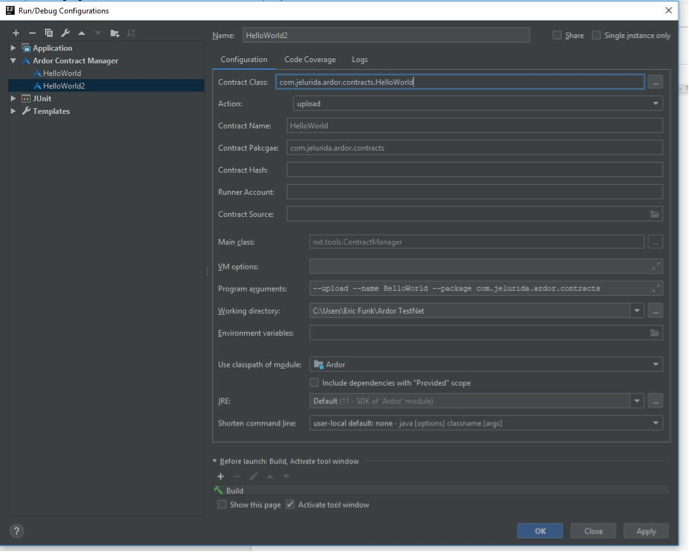The width and height of the screenshot is (689, 552).
Task: Open edit templates wrench icon in toolbar
Action: click(x=65, y=33)
